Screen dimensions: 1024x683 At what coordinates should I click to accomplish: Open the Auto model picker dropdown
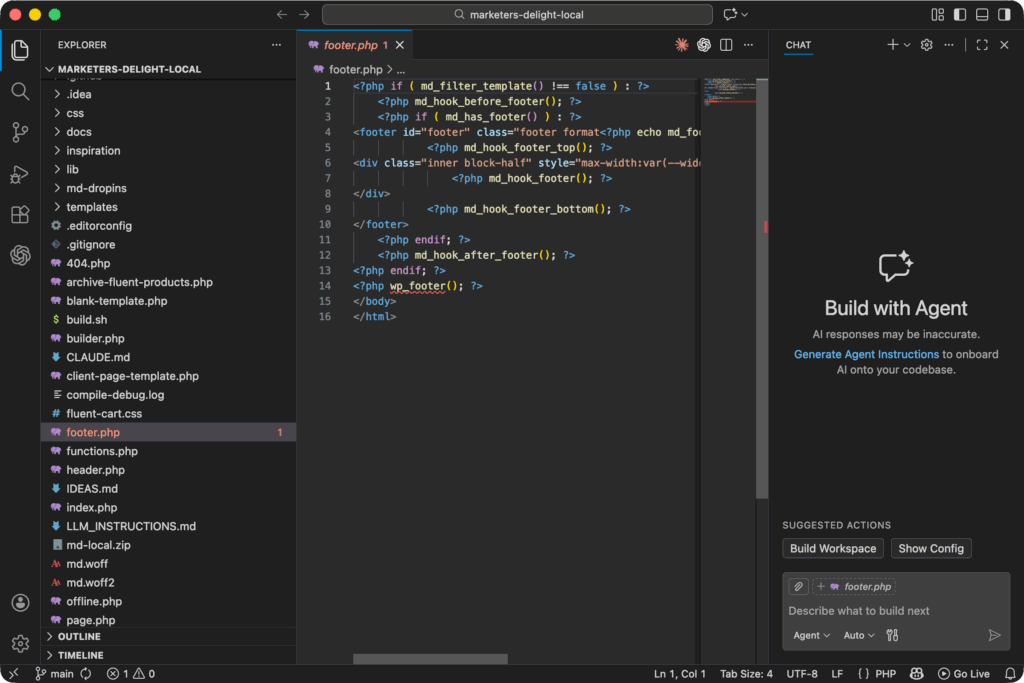858,635
